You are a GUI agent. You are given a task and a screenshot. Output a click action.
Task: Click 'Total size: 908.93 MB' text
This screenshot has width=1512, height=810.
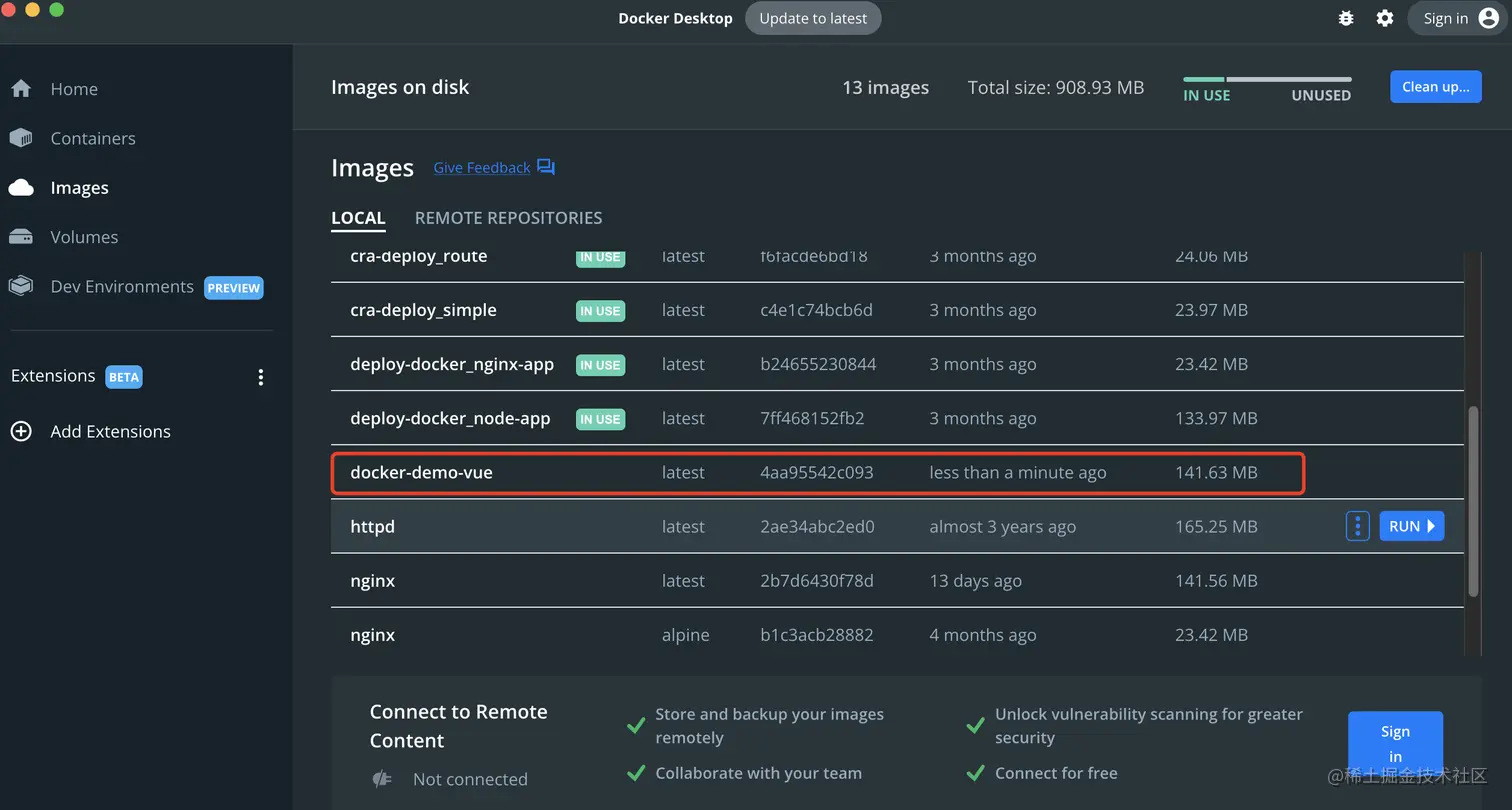click(1056, 88)
